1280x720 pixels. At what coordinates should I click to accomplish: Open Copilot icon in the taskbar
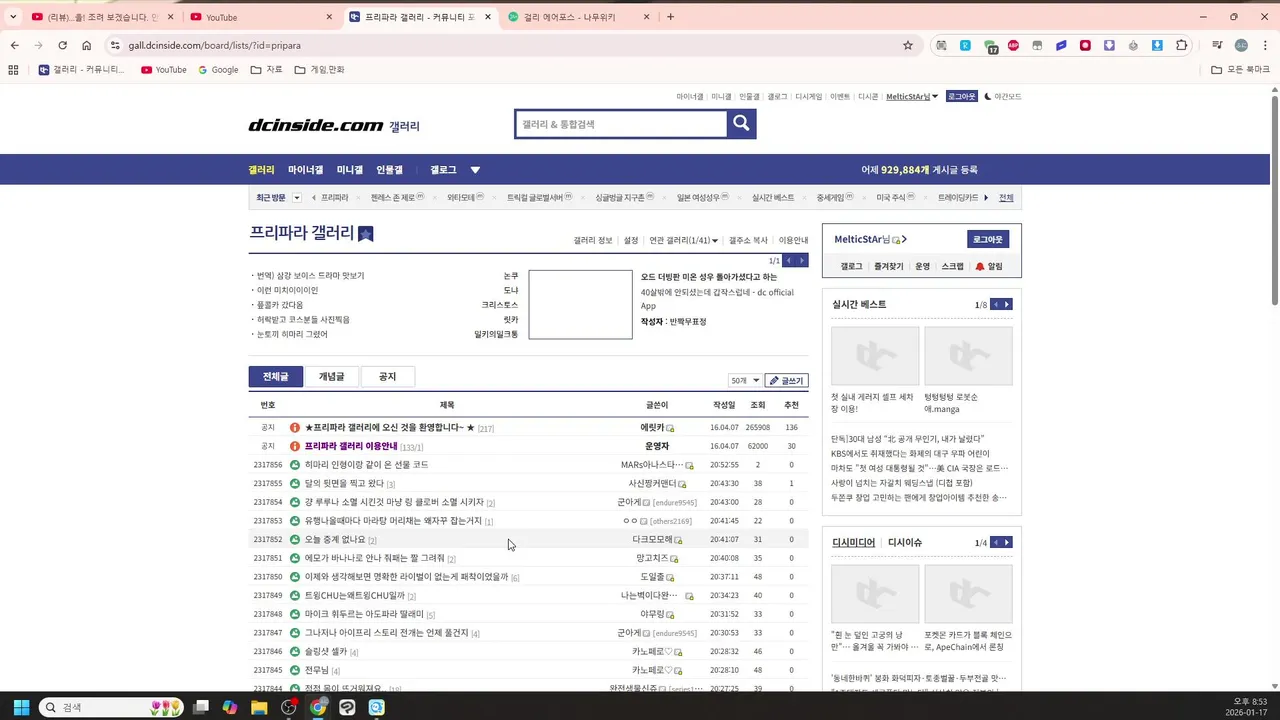230,707
